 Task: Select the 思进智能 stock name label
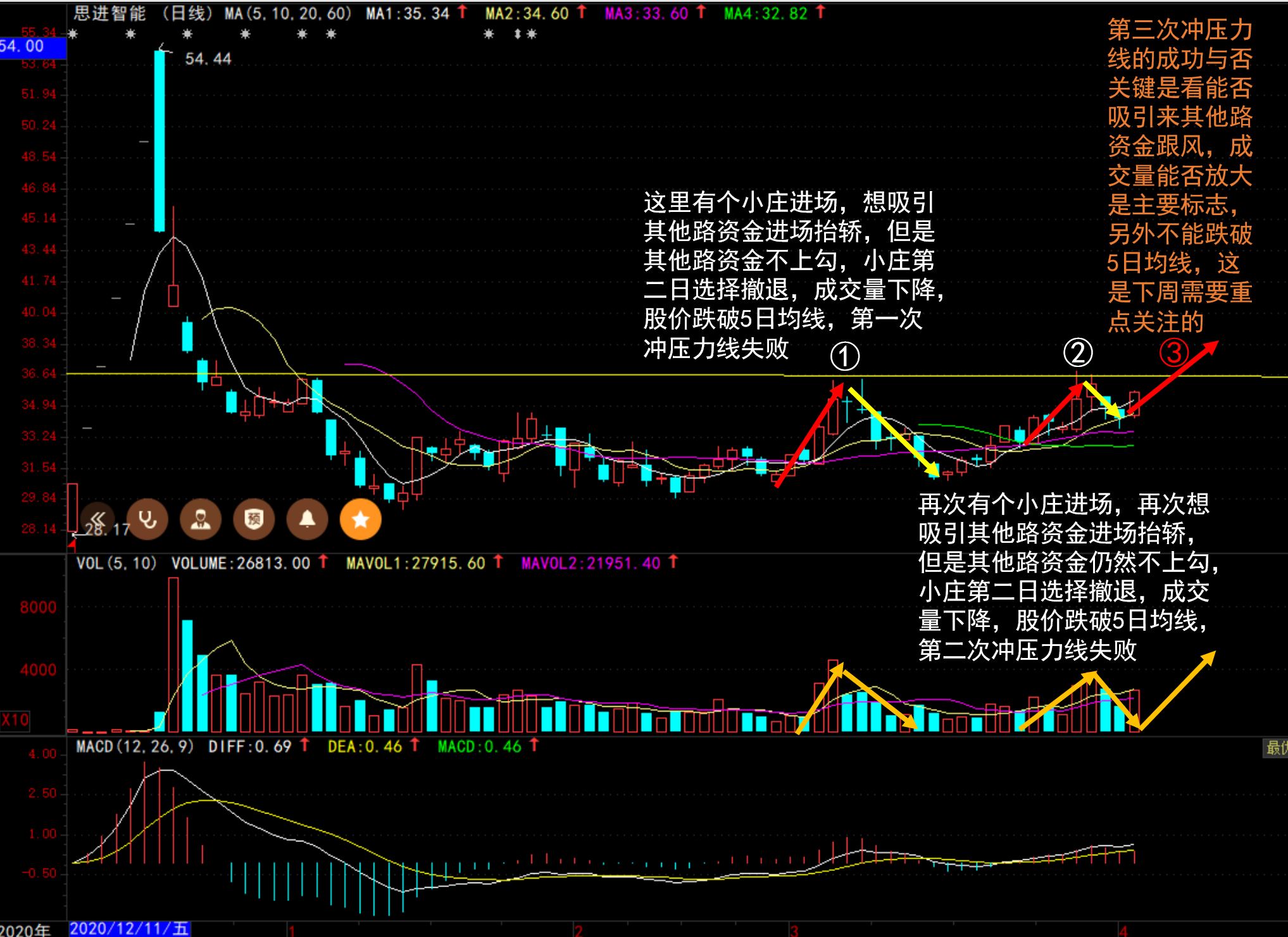(x=109, y=13)
